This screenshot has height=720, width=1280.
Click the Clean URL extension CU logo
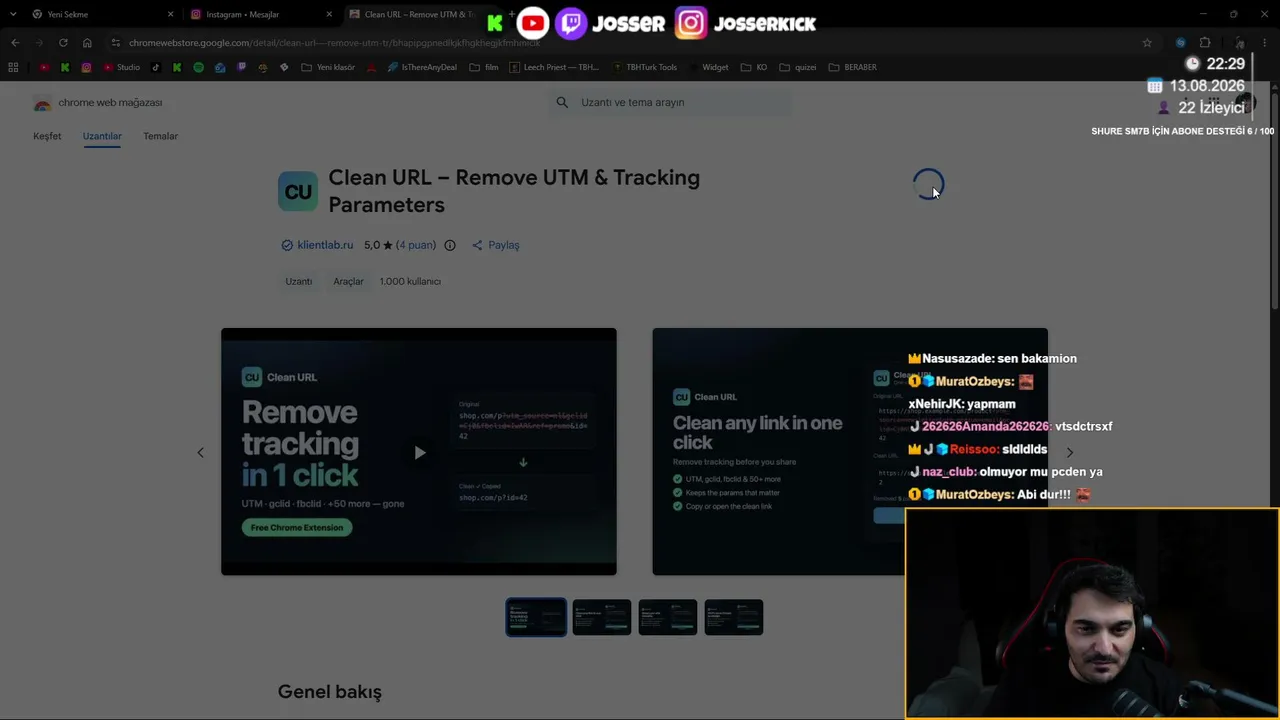(298, 191)
